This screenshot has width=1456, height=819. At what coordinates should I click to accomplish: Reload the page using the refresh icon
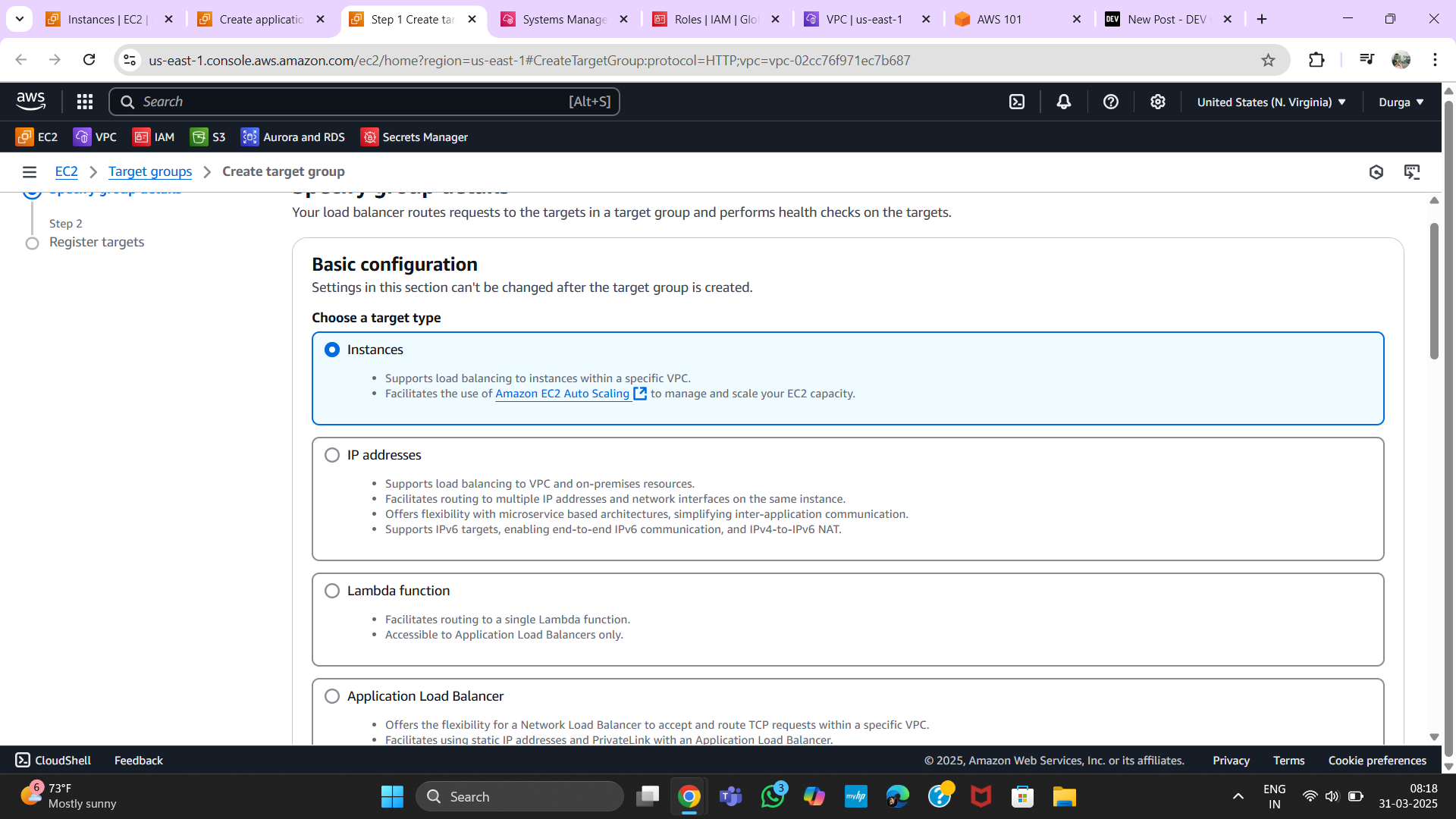(89, 60)
